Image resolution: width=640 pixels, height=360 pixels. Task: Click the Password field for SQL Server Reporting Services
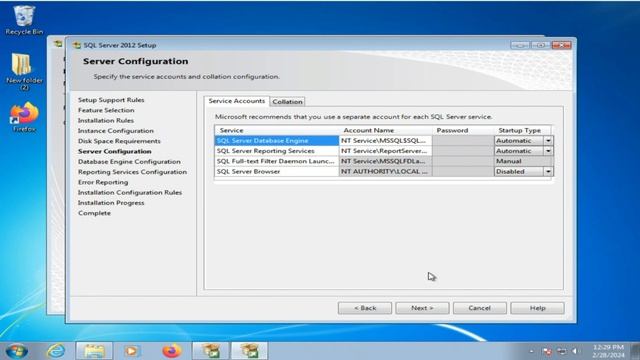click(x=463, y=151)
